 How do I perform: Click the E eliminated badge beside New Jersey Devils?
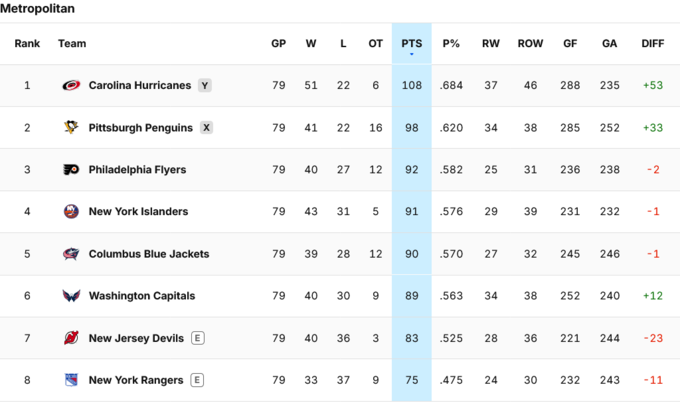198,338
